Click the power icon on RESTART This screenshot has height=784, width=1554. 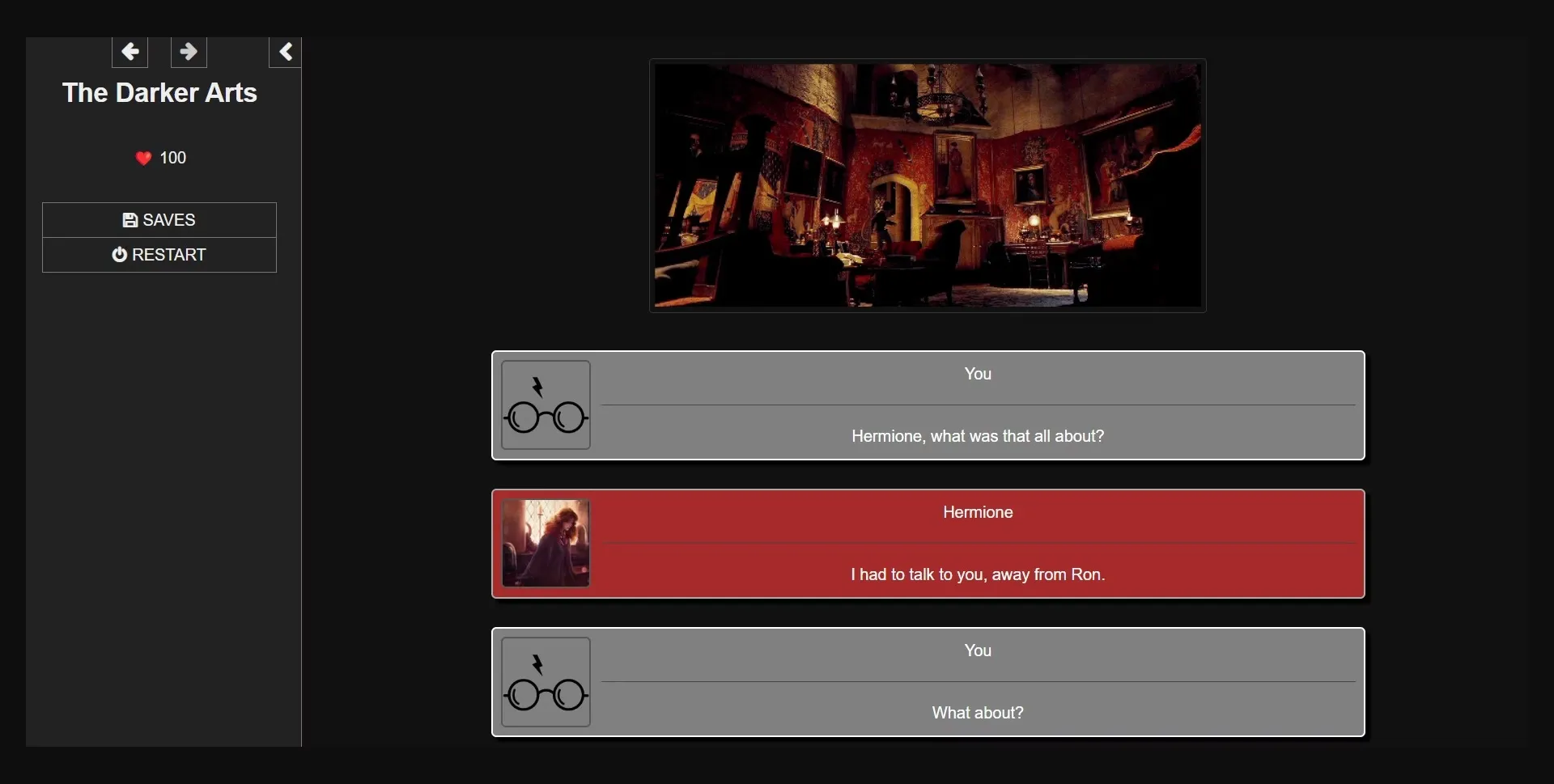[119, 255]
